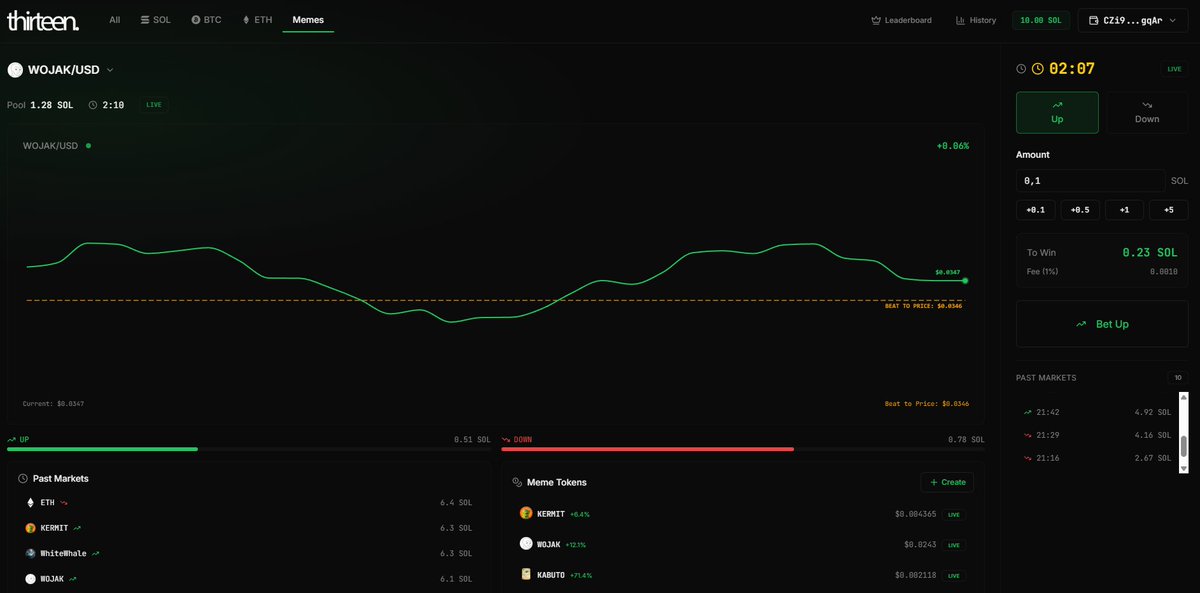Viewport: 1200px width, 593px height.
Task: Click the bar chart icon next to History
Action: point(960,20)
